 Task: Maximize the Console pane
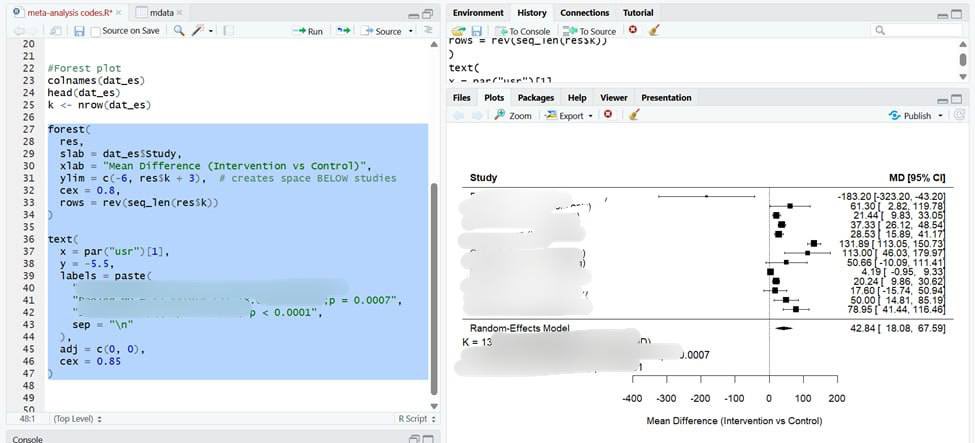428,439
